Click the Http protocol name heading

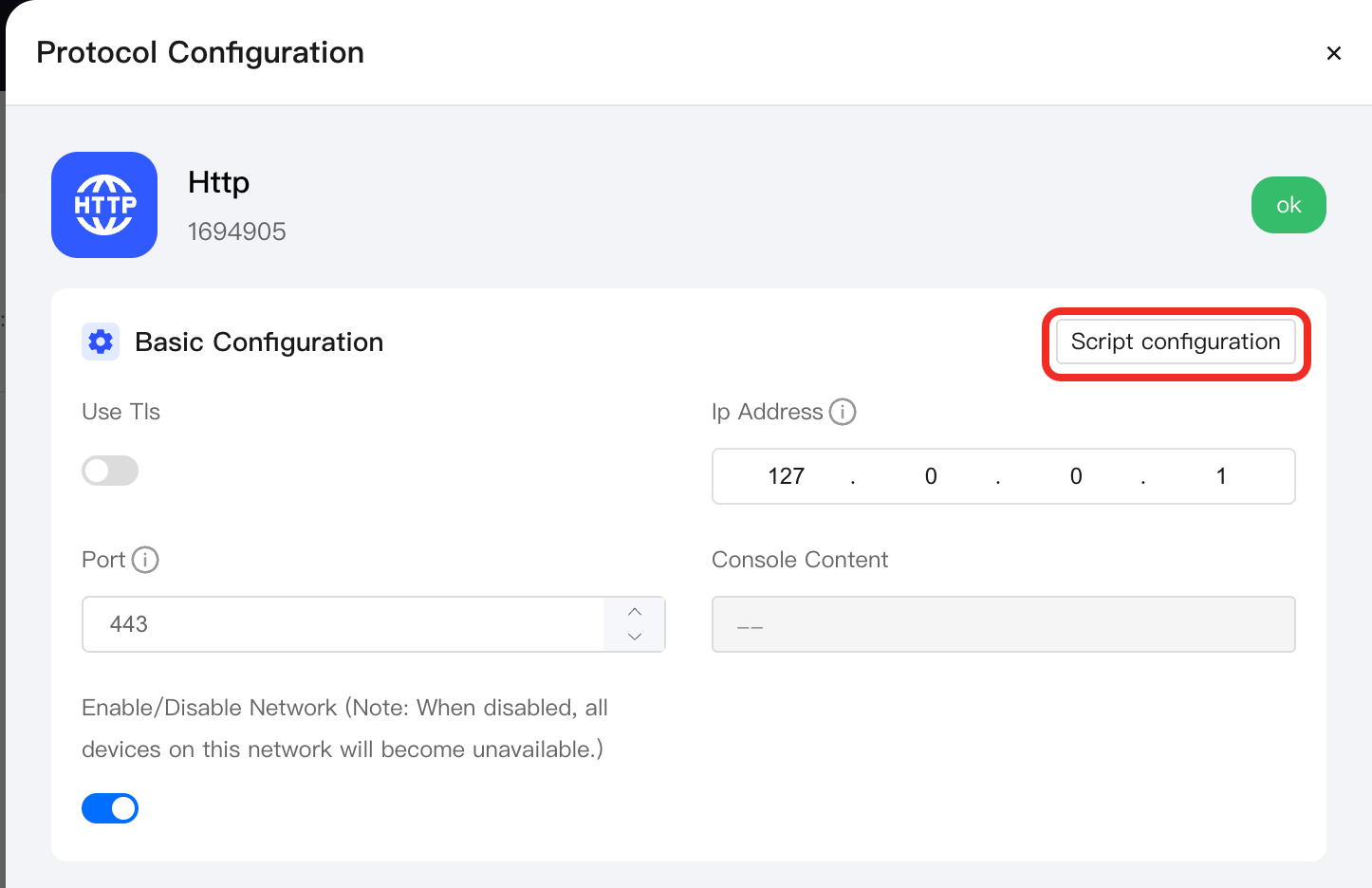click(x=219, y=182)
